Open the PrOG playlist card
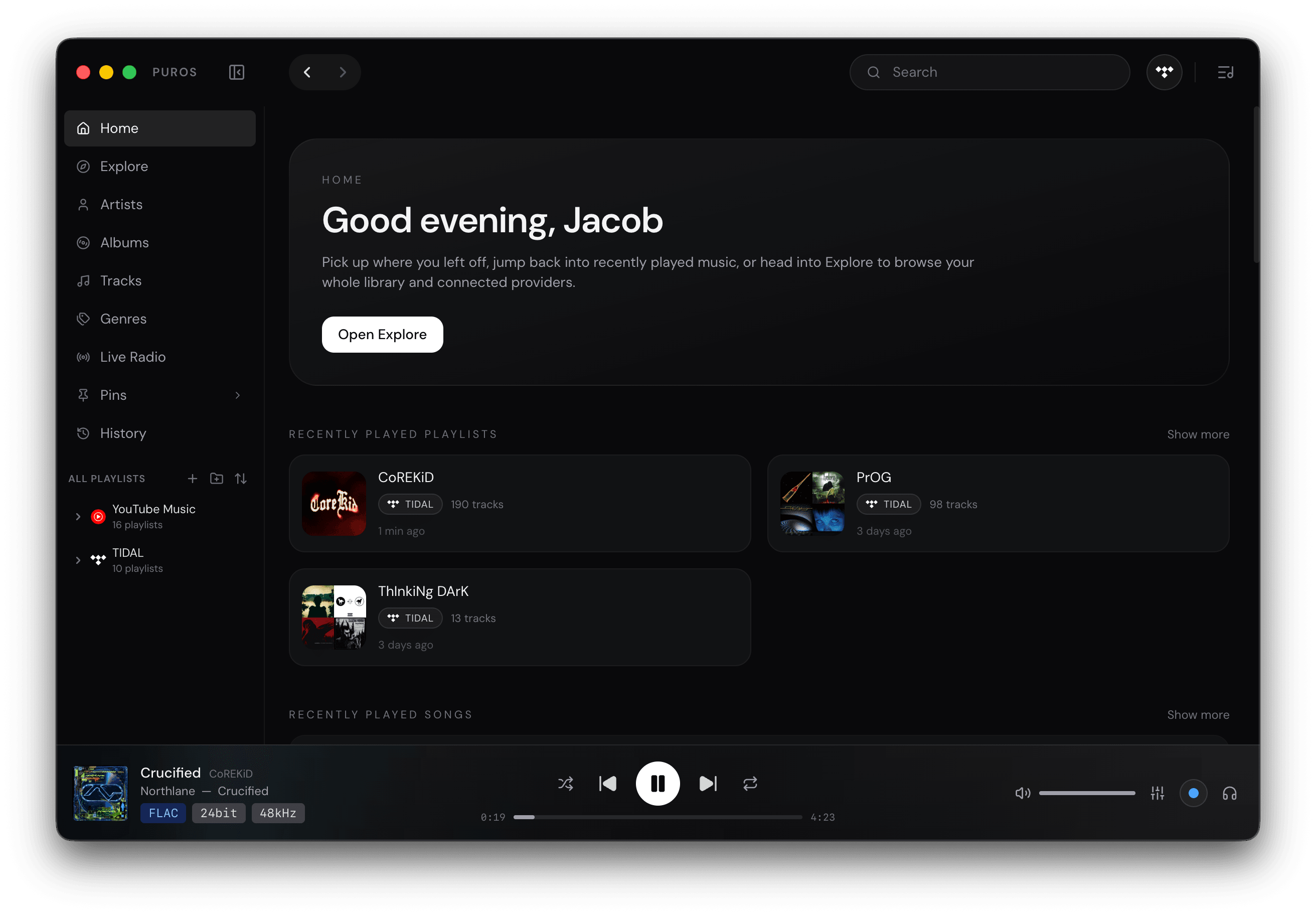 click(998, 503)
